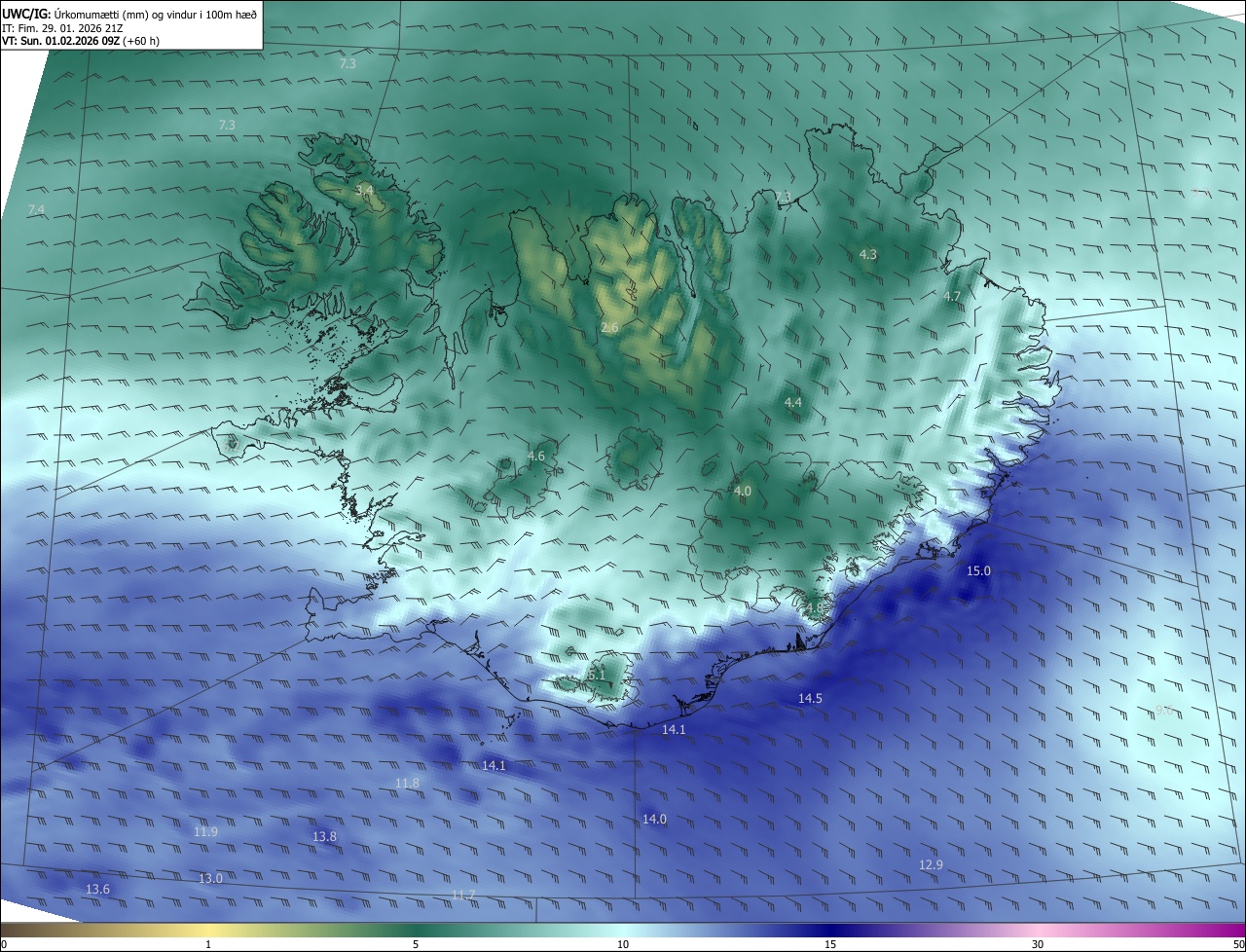Click the 14.5 value label offshore
The width and height of the screenshot is (1246, 952).
tap(810, 698)
